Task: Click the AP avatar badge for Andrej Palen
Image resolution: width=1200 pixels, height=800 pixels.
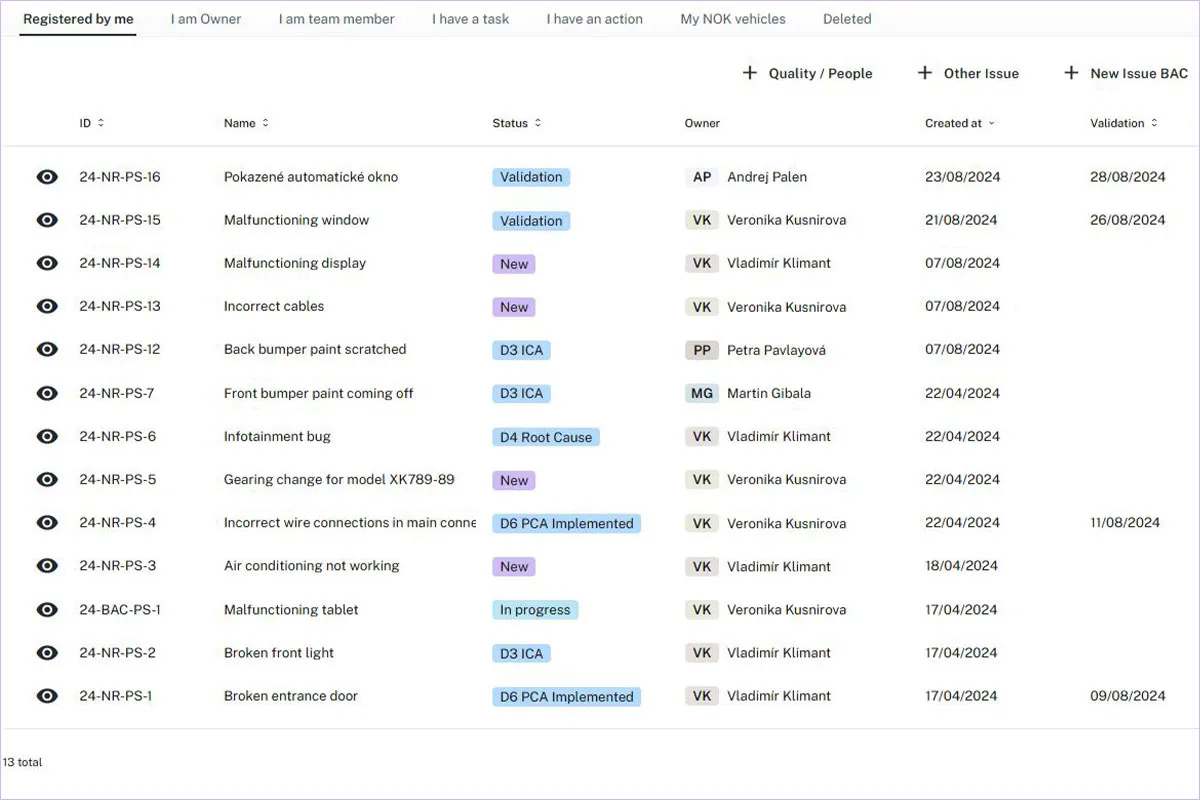Action: (x=702, y=177)
